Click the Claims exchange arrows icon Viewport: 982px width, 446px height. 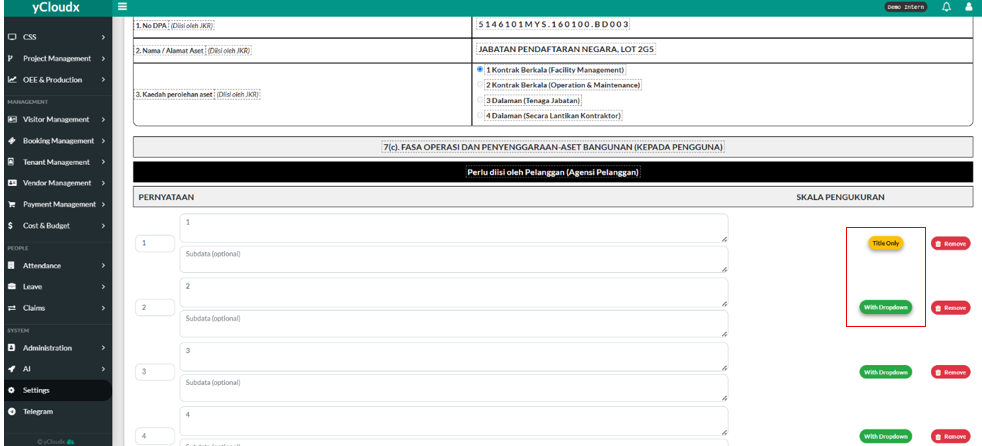[11, 308]
